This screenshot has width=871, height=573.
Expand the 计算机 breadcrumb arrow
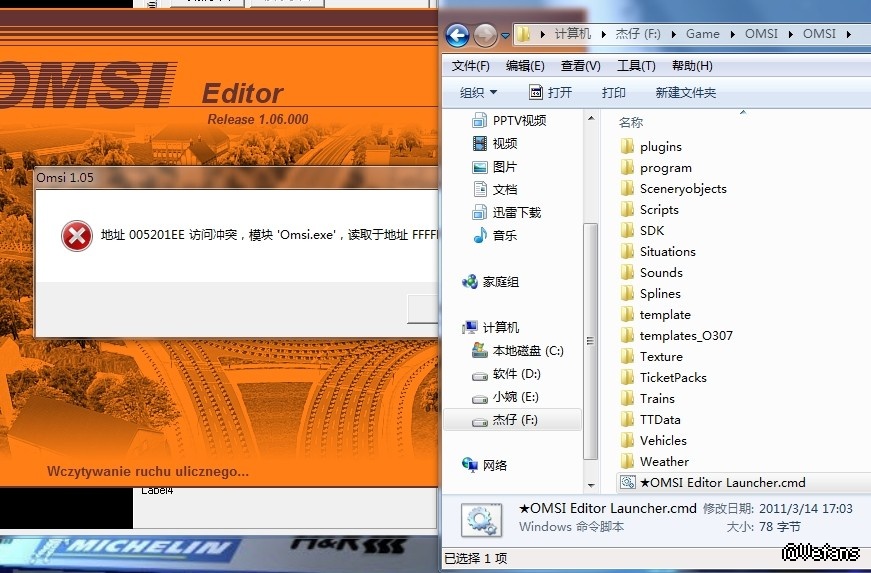click(x=604, y=34)
